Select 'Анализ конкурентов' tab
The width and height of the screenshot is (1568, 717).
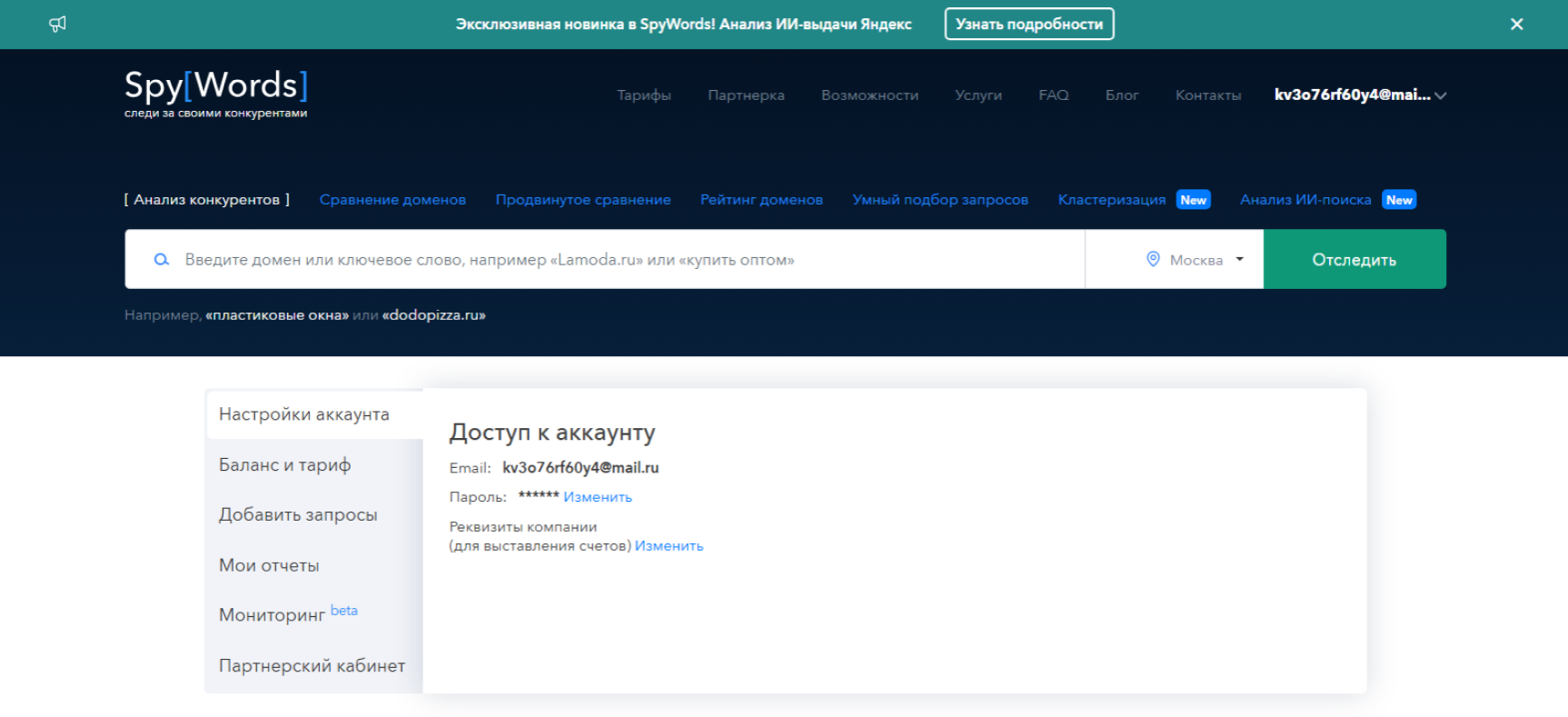coord(206,200)
